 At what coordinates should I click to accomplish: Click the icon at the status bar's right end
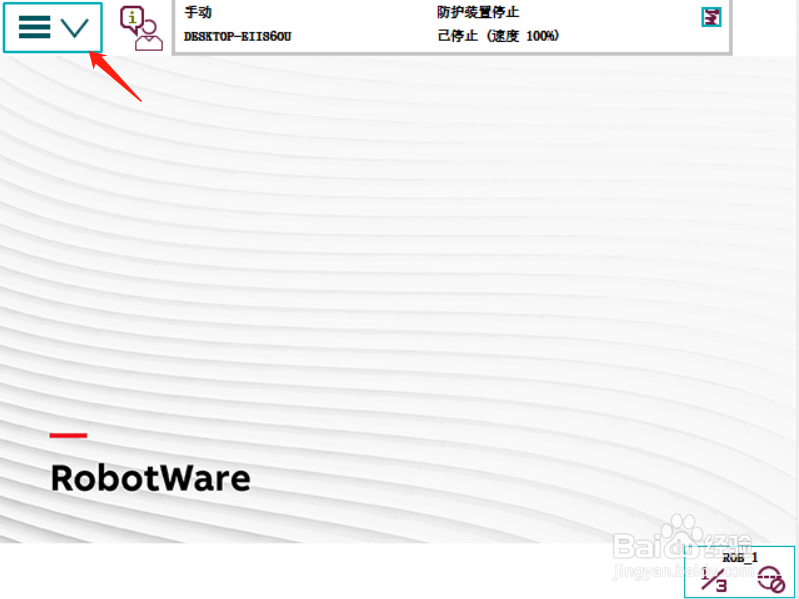711,17
